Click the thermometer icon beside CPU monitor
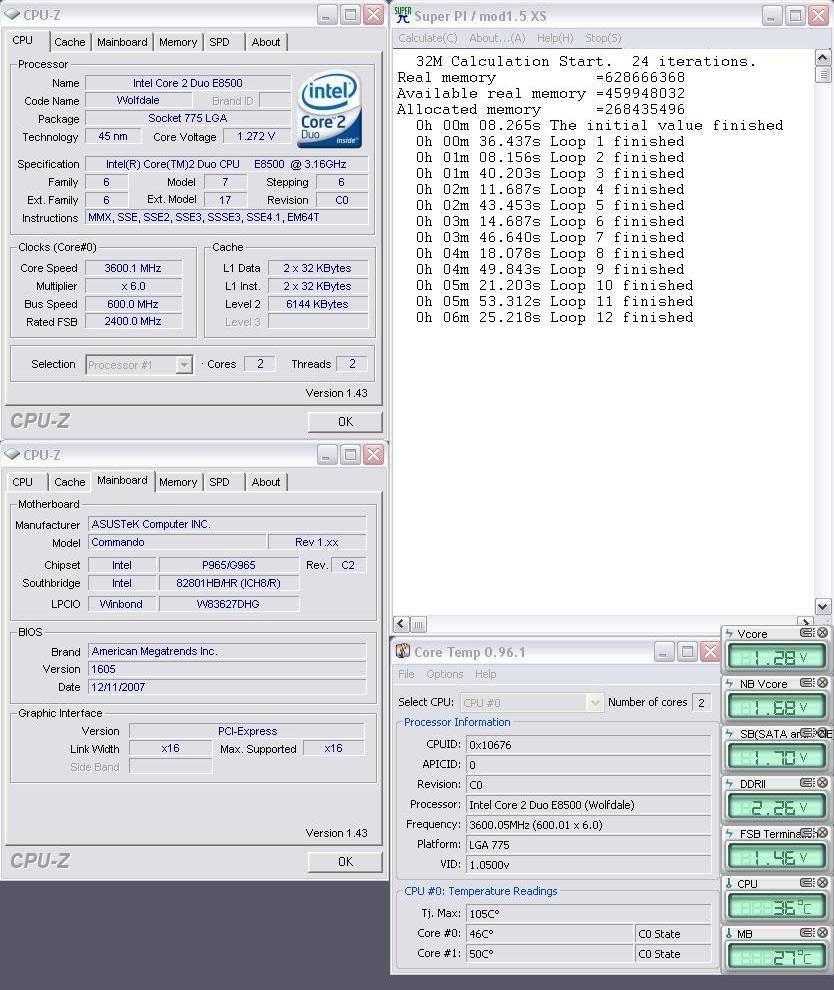Viewport: 834px width, 990px height. click(729, 883)
